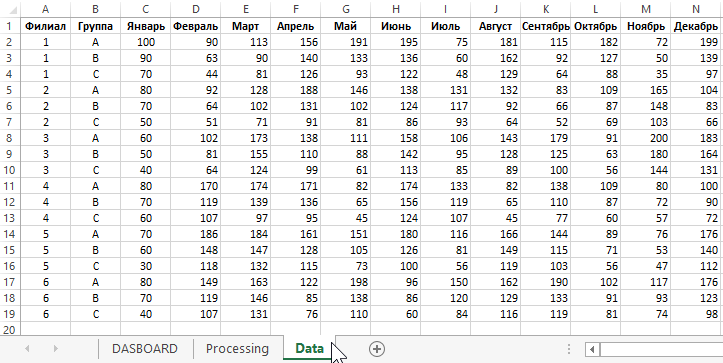The image size is (723, 363).
Task: Select cell with value 186 in Февраль
Action: click(x=196, y=234)
